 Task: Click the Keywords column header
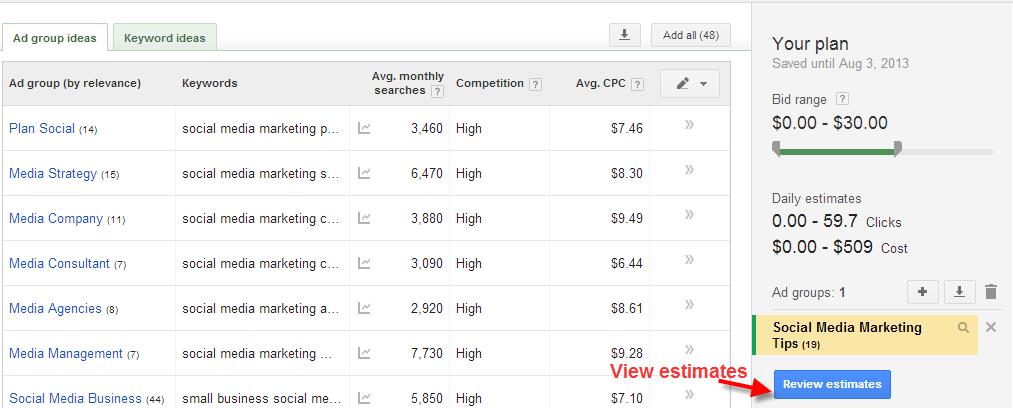(210, 83)
